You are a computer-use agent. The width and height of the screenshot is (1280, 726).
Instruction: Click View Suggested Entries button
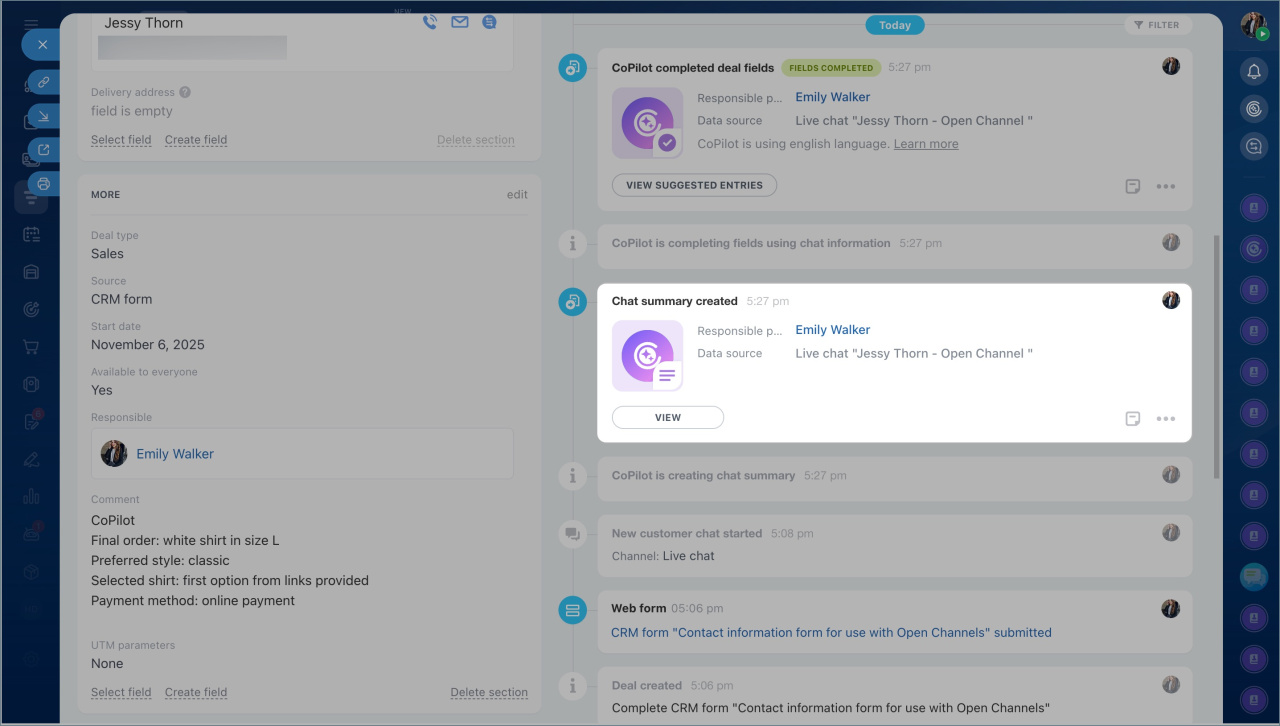[x=694, y=185]
